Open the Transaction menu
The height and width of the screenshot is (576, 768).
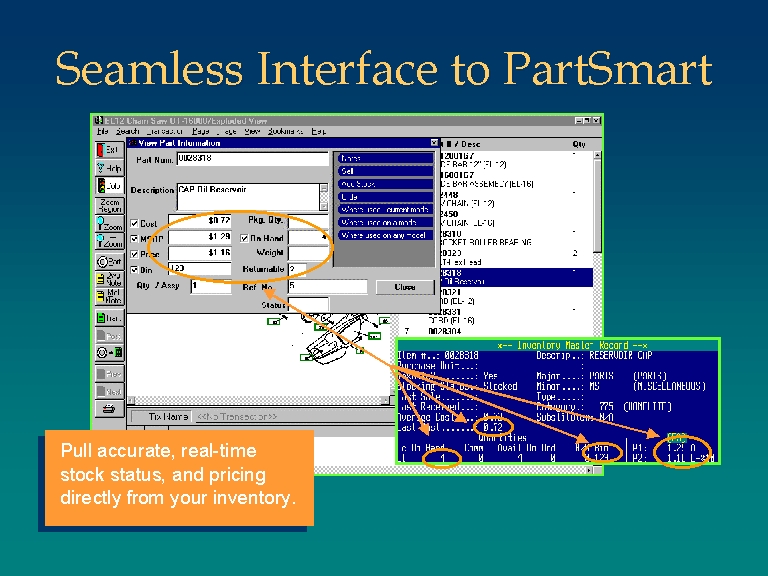pyautogui.click(x=165, y=131)
